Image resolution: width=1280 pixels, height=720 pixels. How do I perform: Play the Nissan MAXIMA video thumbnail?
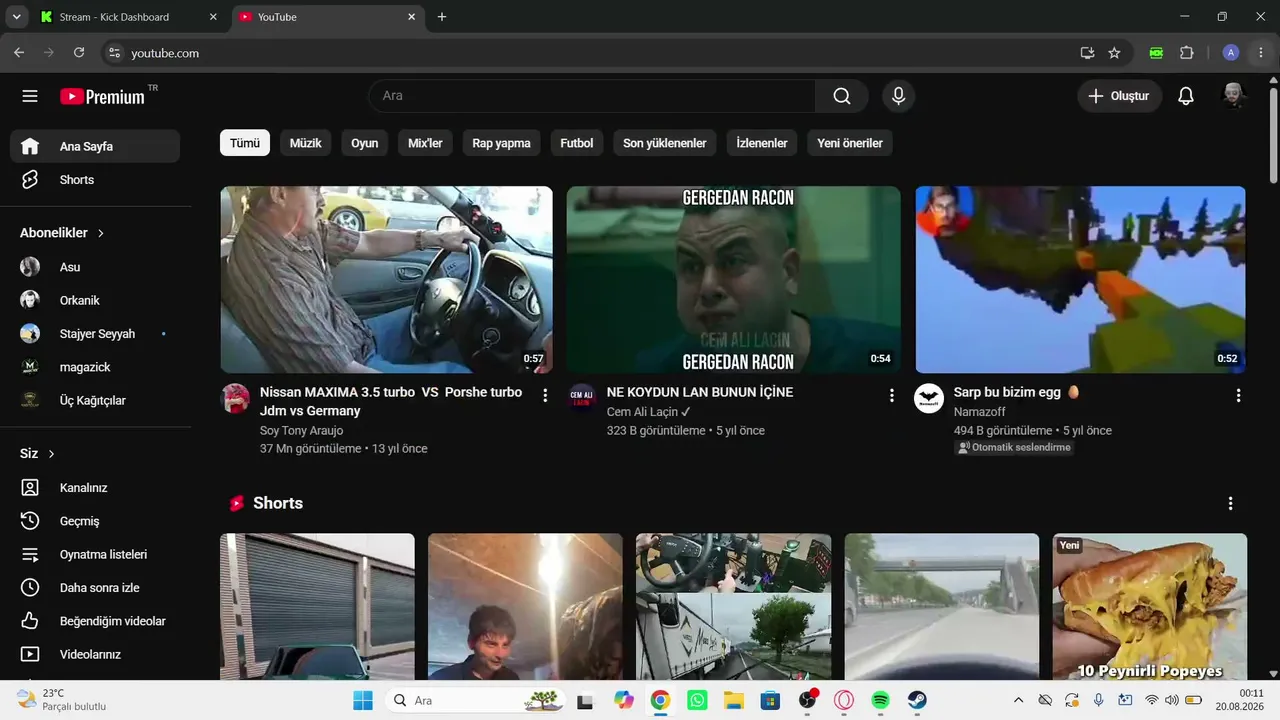[386, 280]
